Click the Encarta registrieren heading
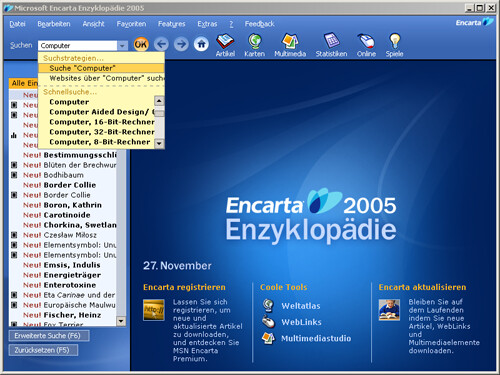The height and width of the screenshot is (375, 500). pos(184,287)
